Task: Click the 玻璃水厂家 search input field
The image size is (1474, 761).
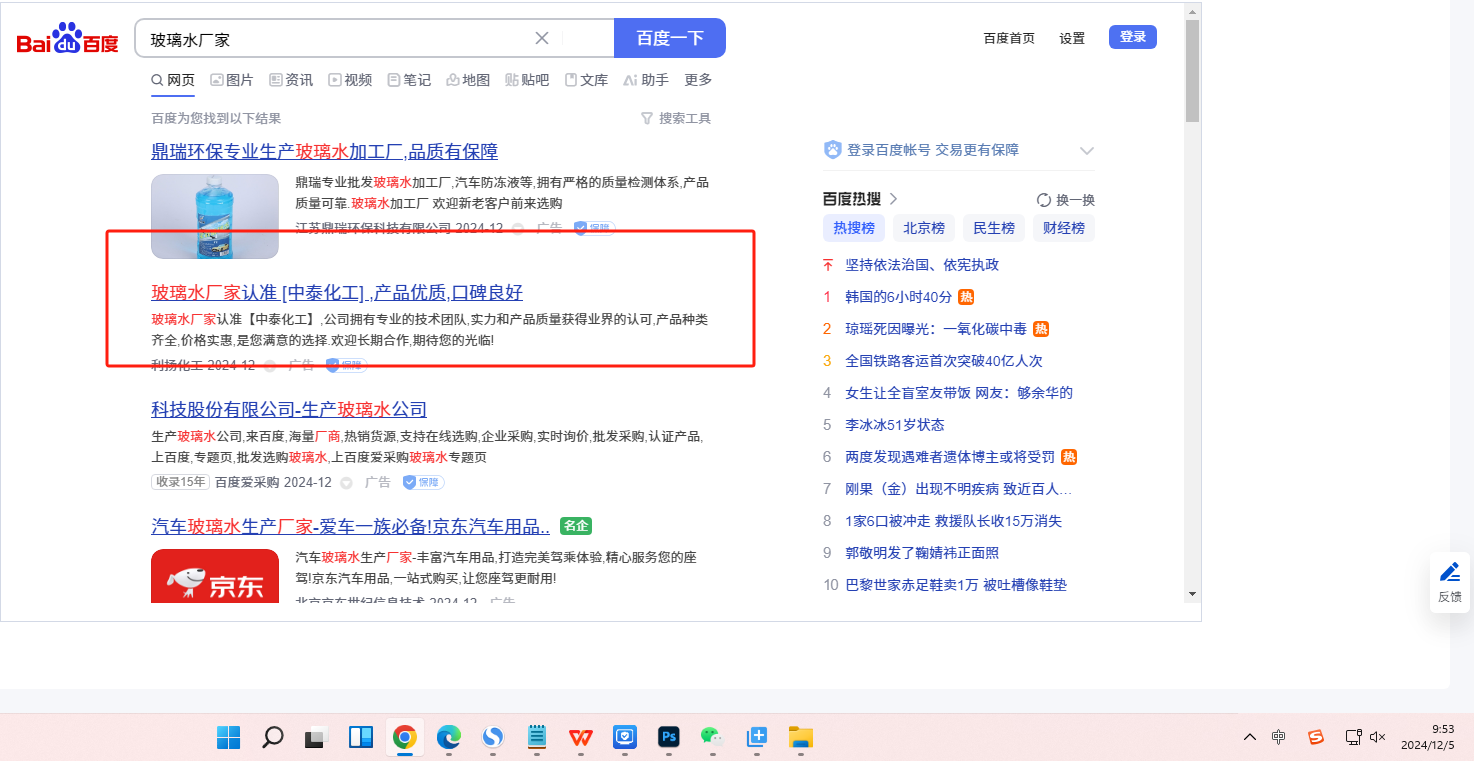Action: (335, 39)
